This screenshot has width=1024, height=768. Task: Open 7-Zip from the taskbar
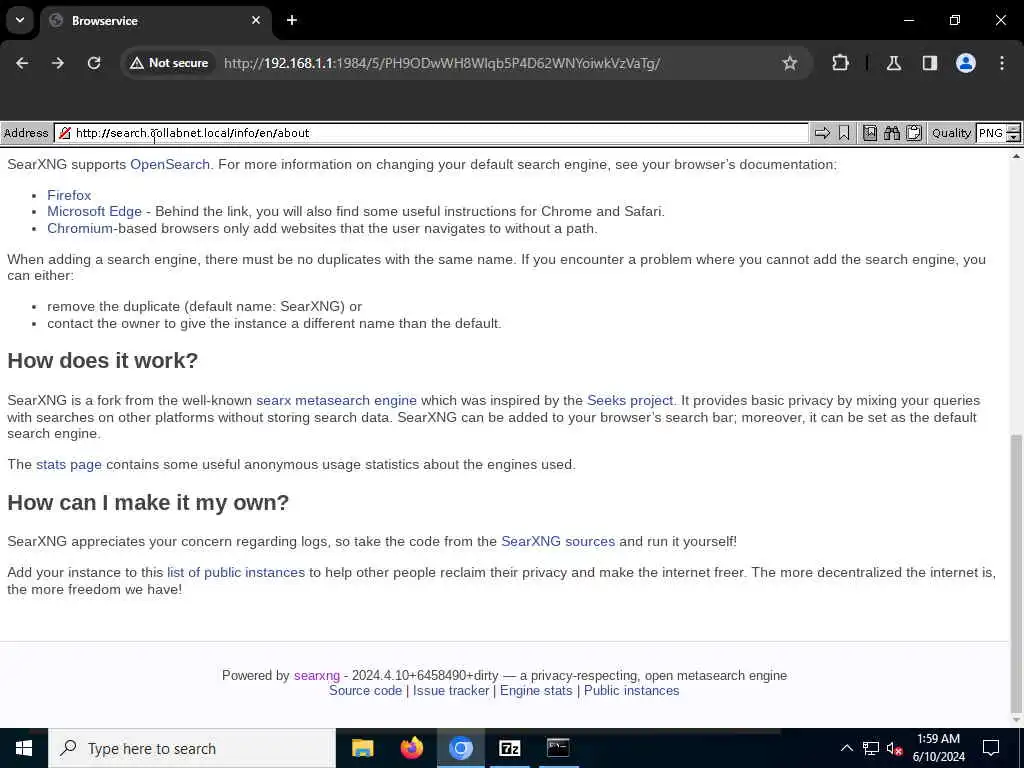pos(509,748)
